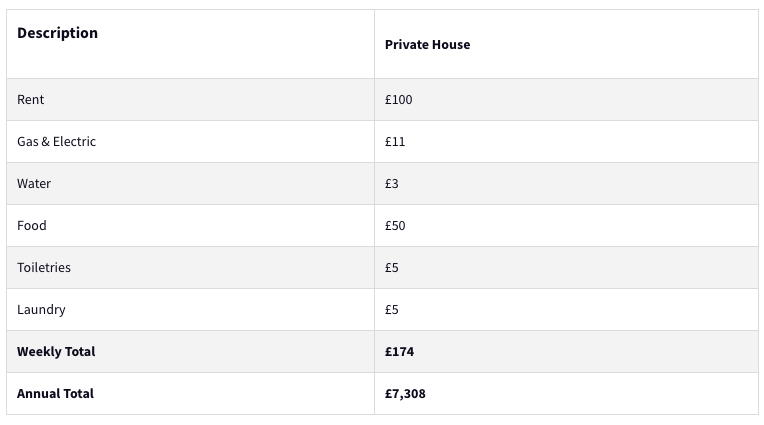This screenshot has height=425, width=764.
Task: Click the Description column header
Action: pos(57,33)
